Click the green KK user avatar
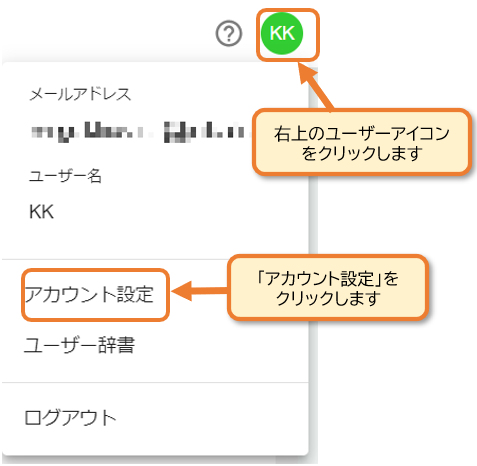The height and width of the screenshot is (466, 477). point(282,33)
